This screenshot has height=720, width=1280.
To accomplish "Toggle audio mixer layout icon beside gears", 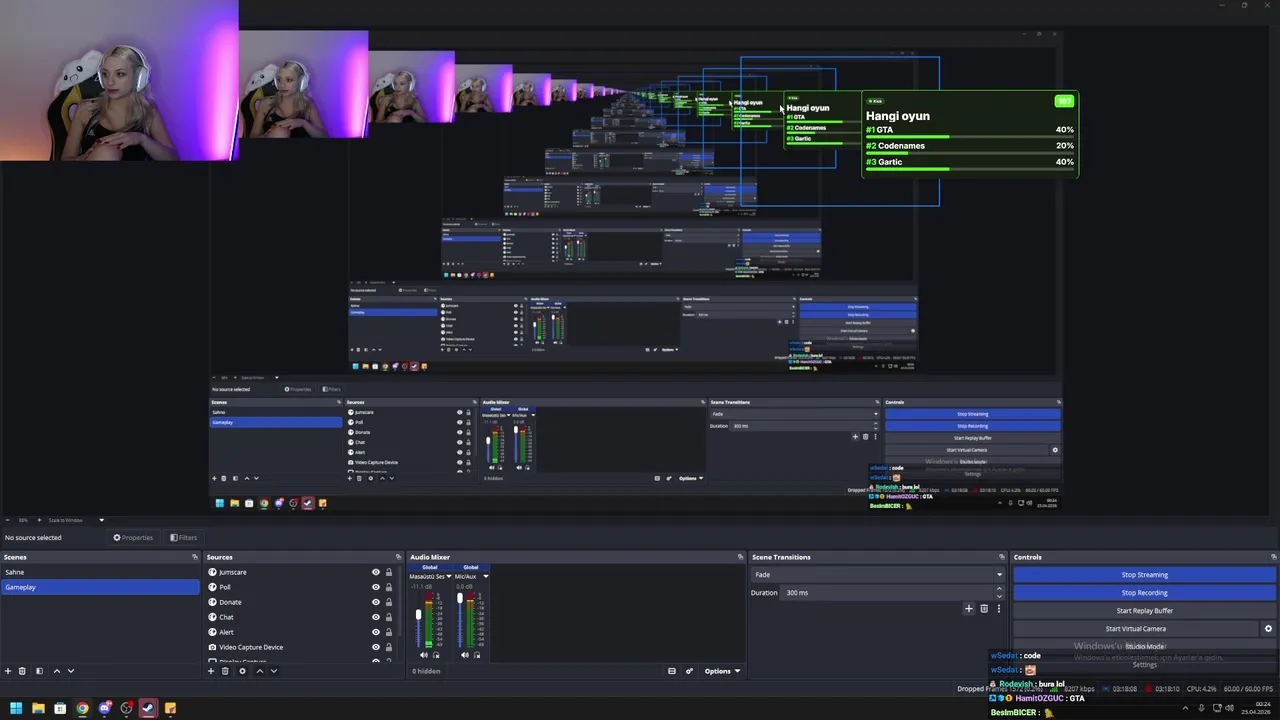I will pos(672,671).
